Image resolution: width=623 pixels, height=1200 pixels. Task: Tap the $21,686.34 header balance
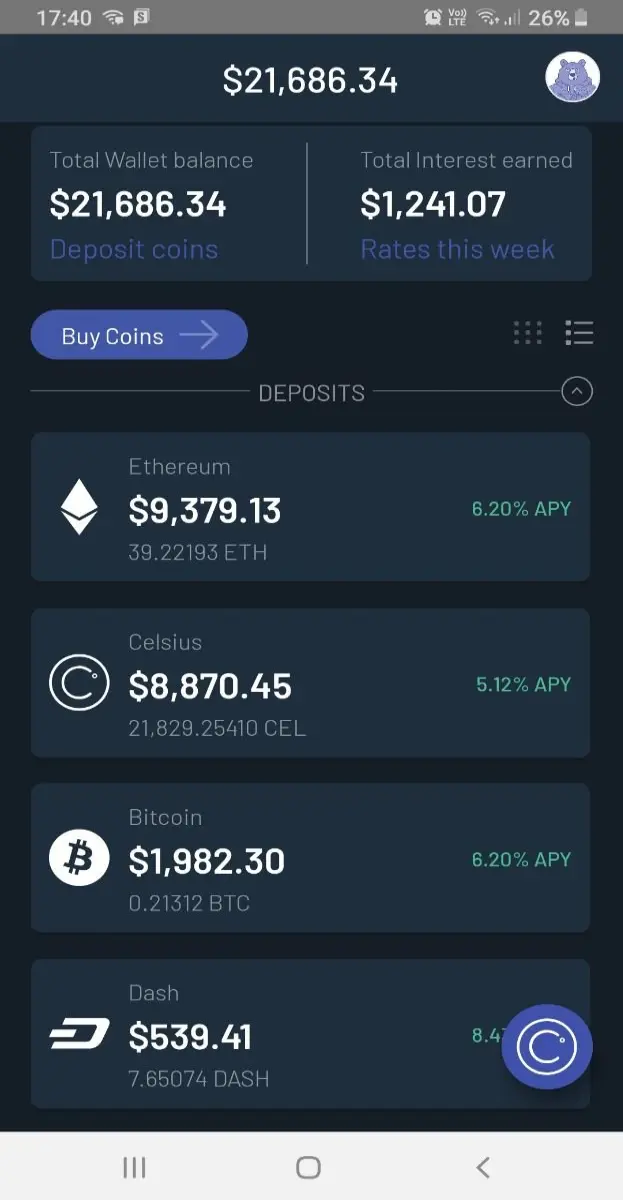coord(310,80)
